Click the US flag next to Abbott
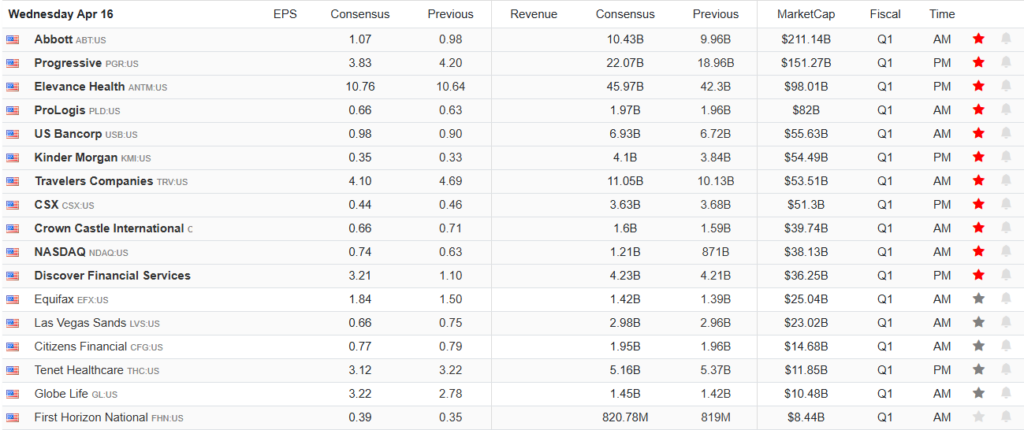 12,39
